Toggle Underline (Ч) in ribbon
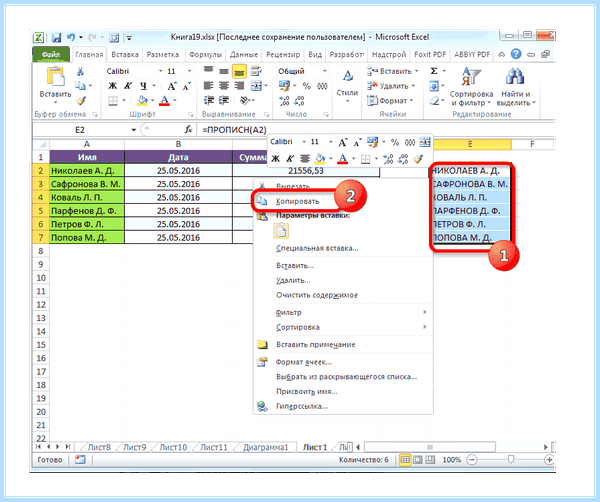Viewport: 600px width, 502px height. [143, 86]
